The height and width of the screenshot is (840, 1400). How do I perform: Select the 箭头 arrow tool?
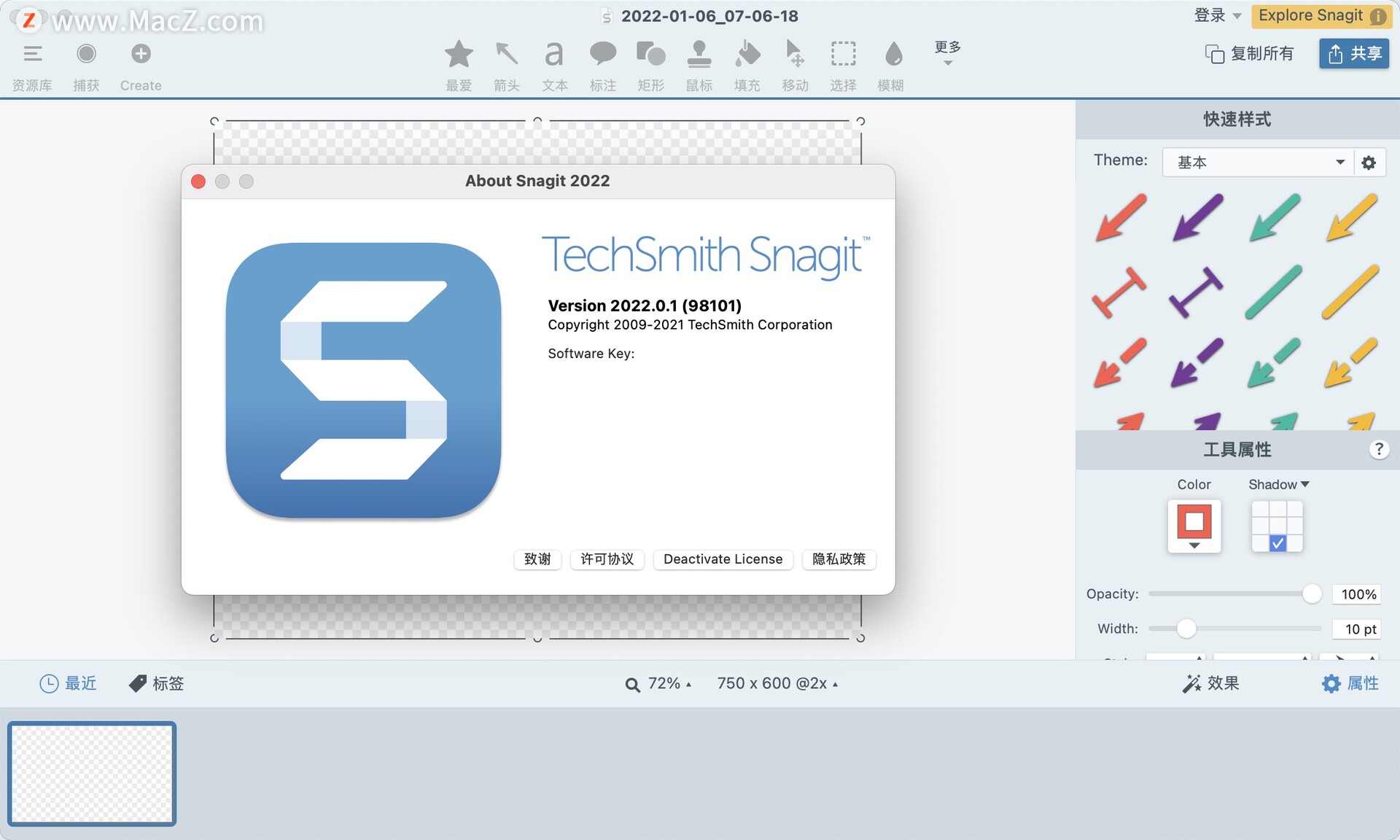tap(506, 54)
